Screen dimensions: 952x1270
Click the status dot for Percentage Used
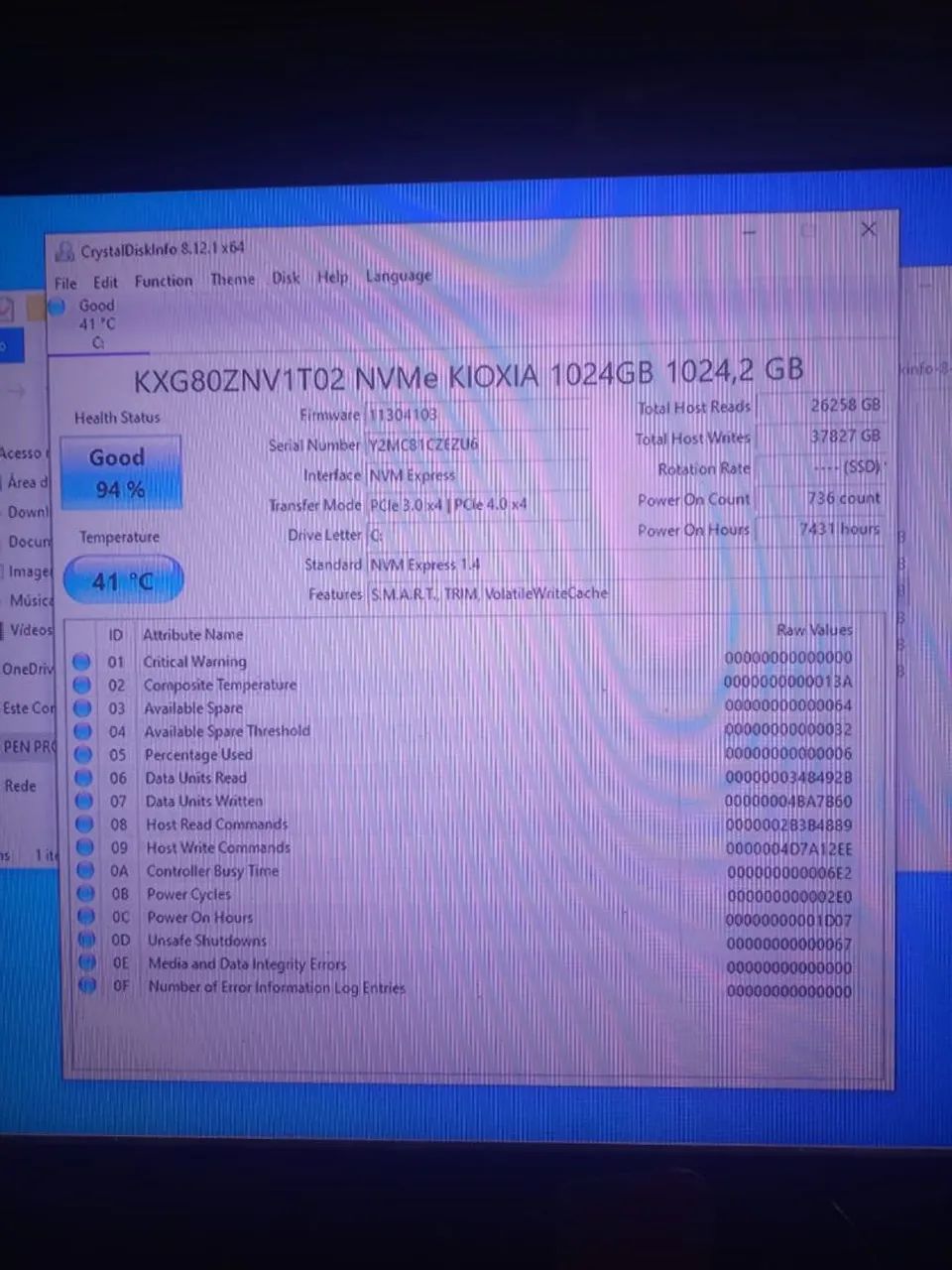83,755
